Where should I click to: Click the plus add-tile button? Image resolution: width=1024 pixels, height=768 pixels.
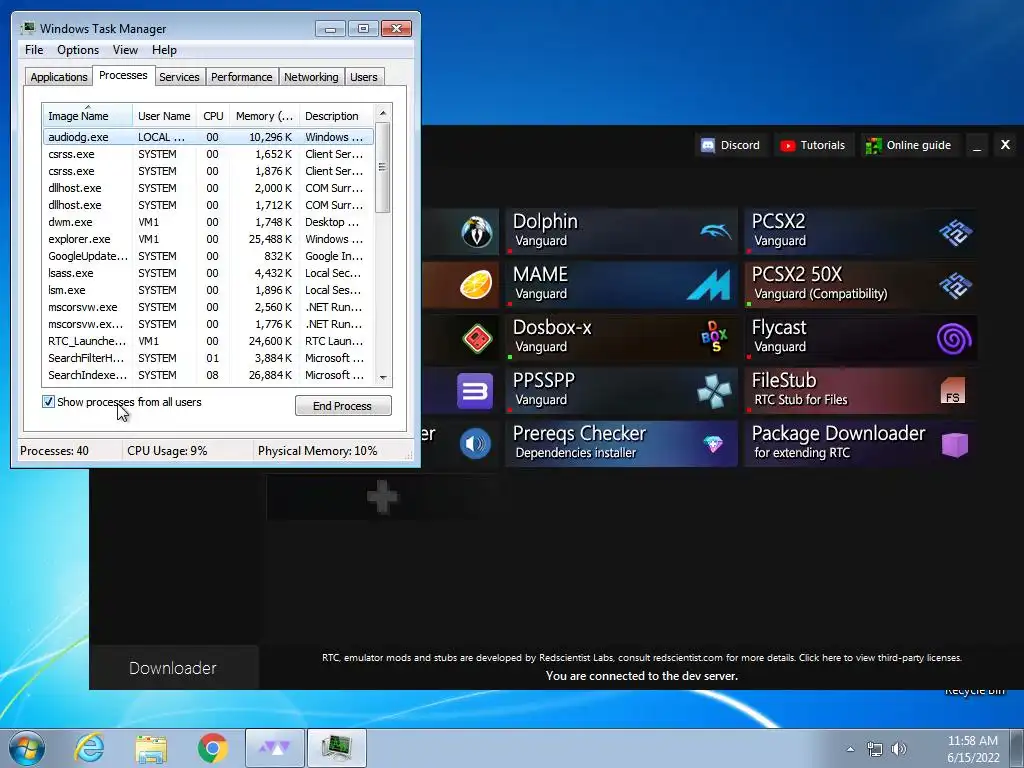(382, 498)
